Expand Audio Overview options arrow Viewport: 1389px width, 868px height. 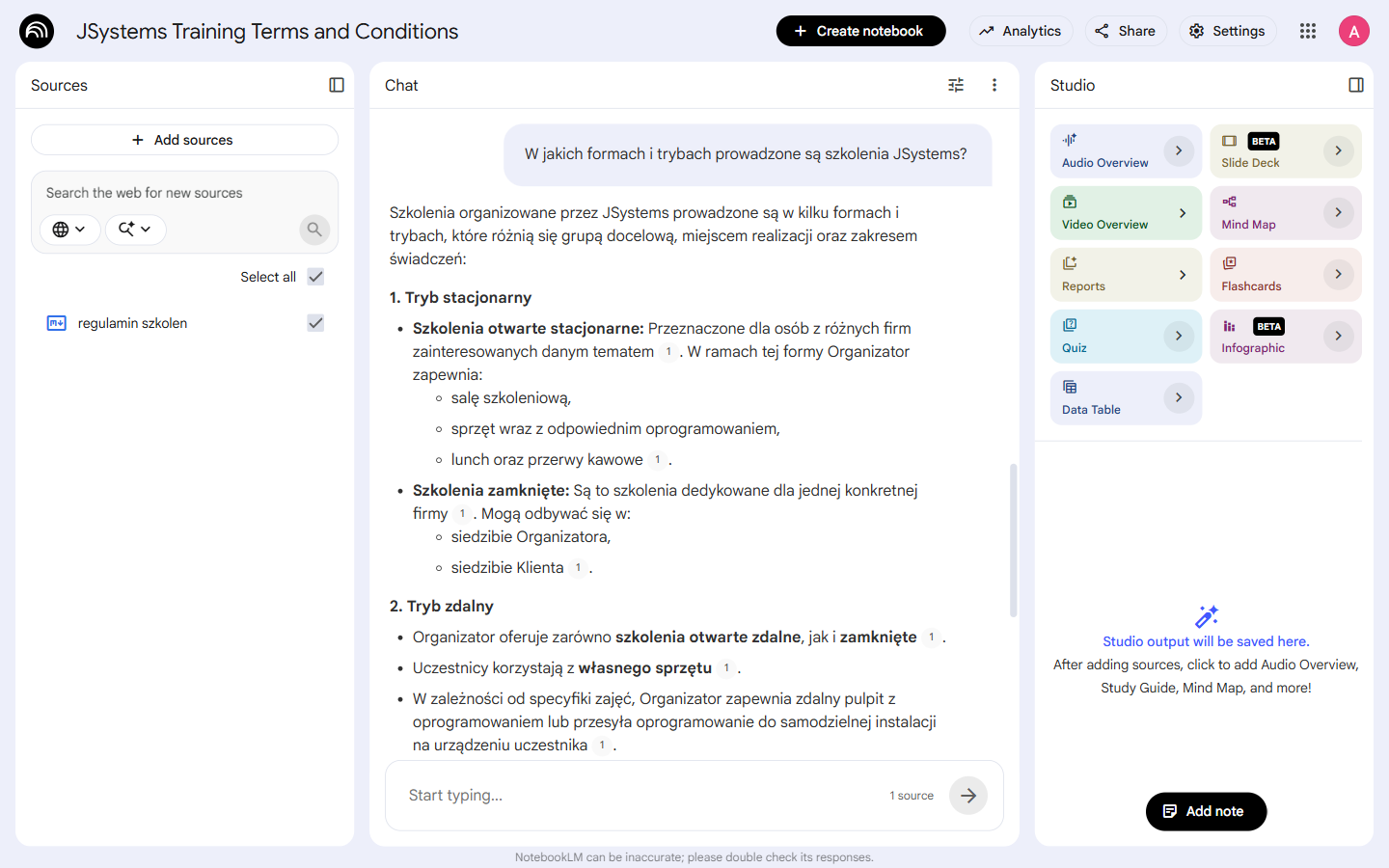pos(1179,150)
